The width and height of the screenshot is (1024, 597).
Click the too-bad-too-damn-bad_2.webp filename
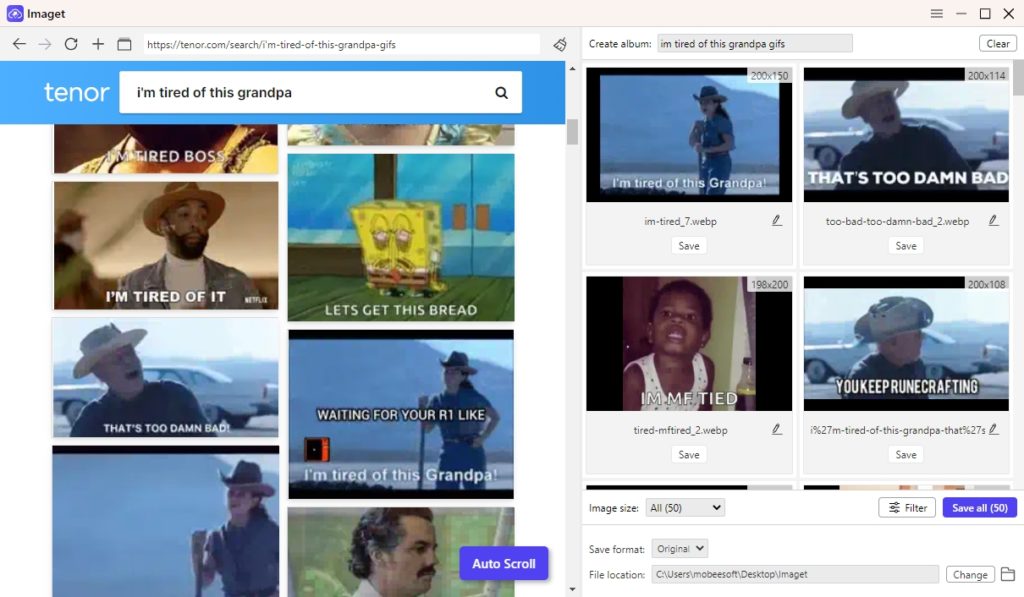[897, 221]
